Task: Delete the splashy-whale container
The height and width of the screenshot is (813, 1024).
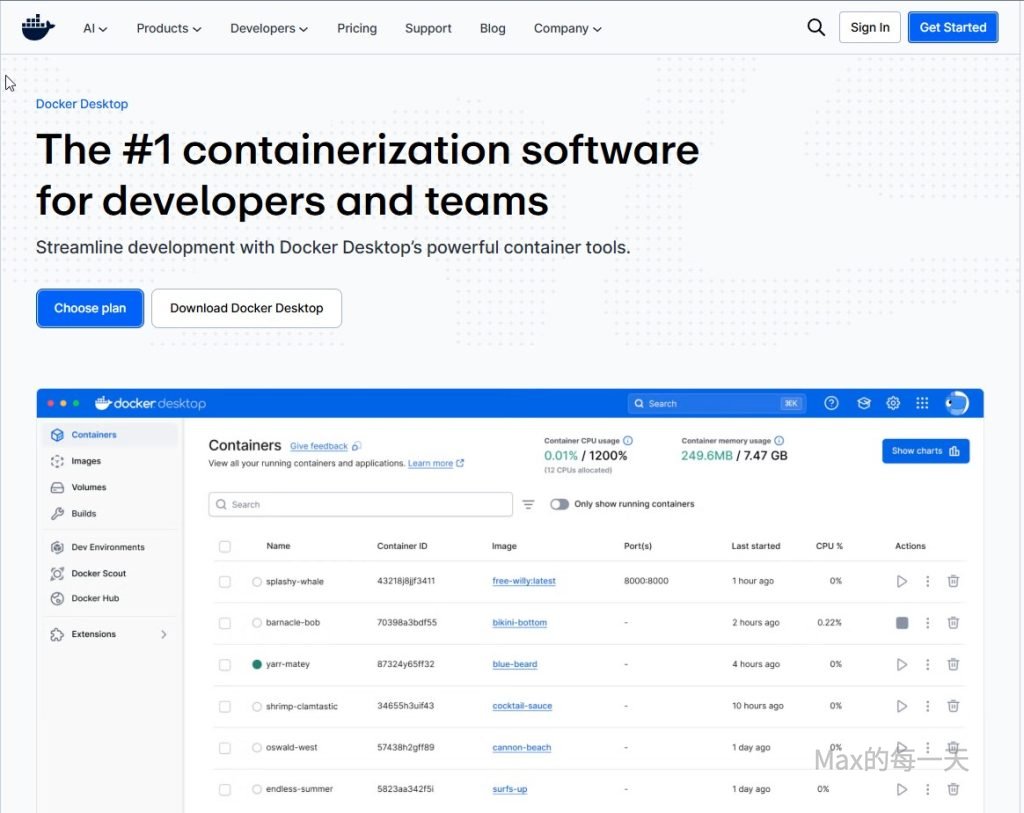Action: (953, 581)
